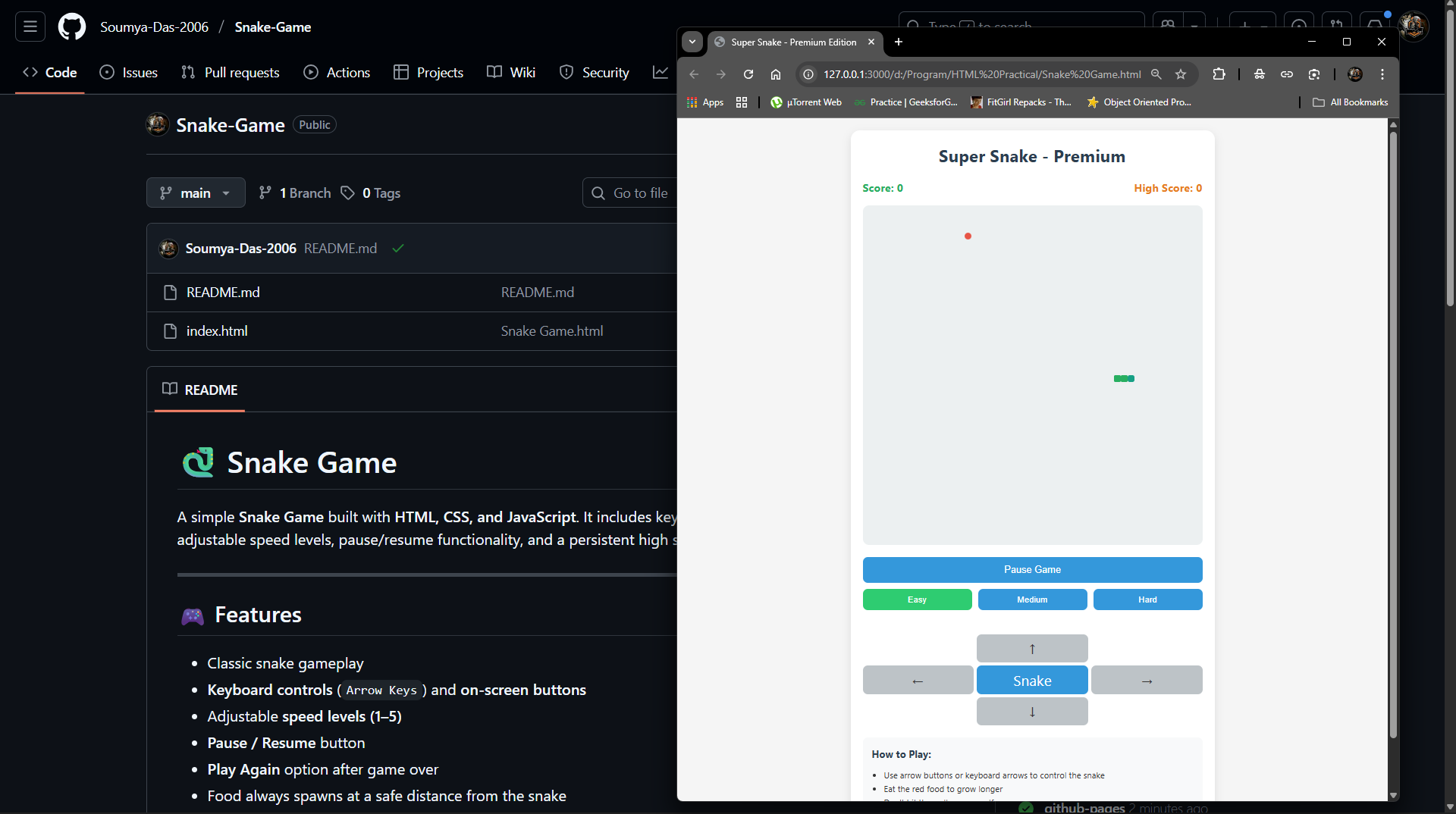Open FitGirl Repacks bookmark

coord(1021,102)
